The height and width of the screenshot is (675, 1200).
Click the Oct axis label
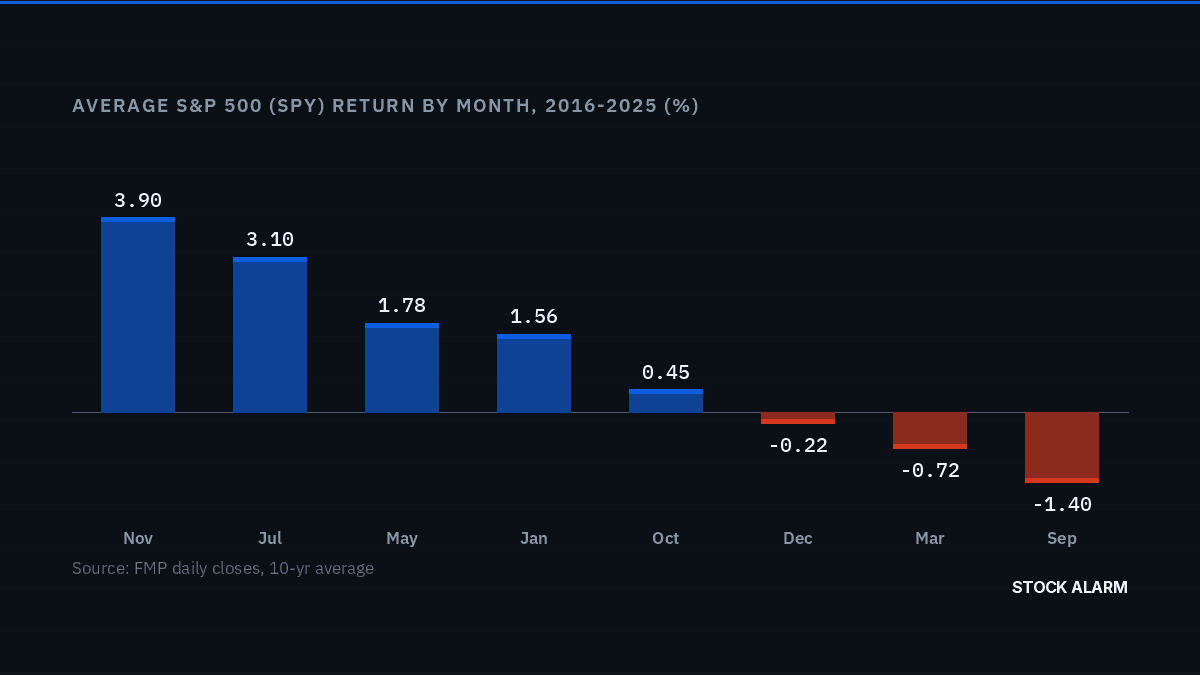click(666, 538)
